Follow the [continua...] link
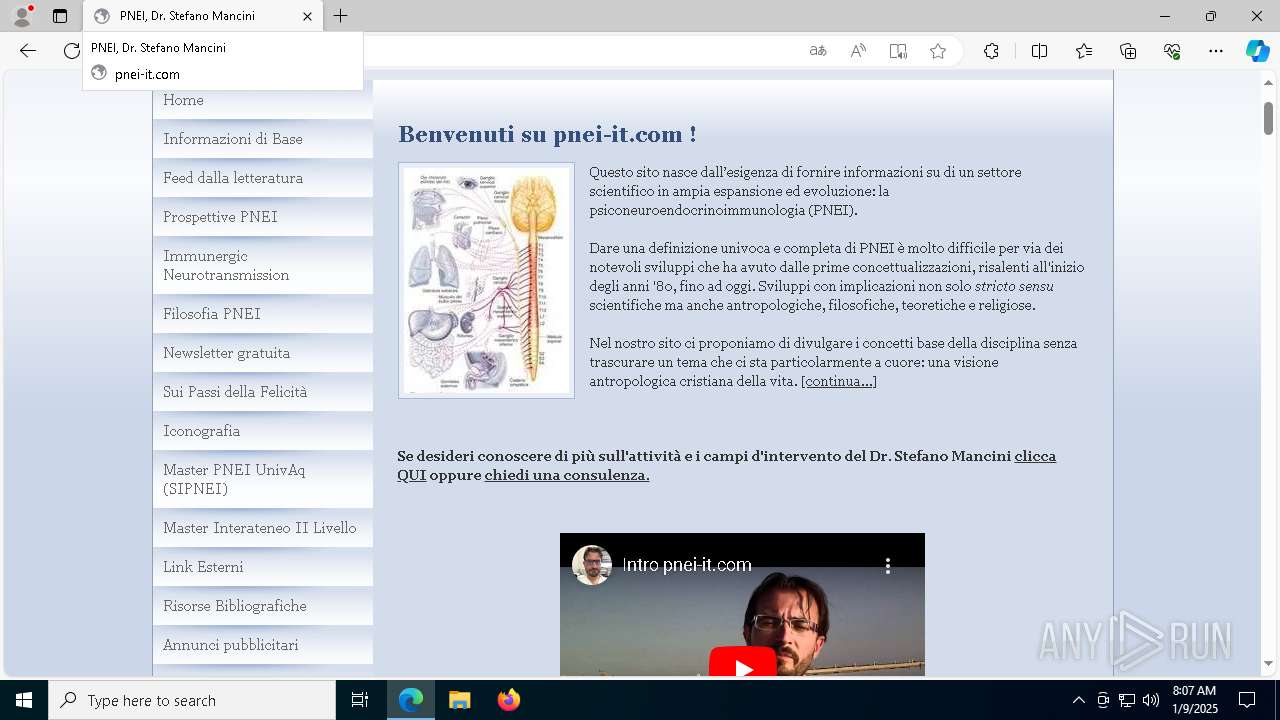 coord(839,381)
